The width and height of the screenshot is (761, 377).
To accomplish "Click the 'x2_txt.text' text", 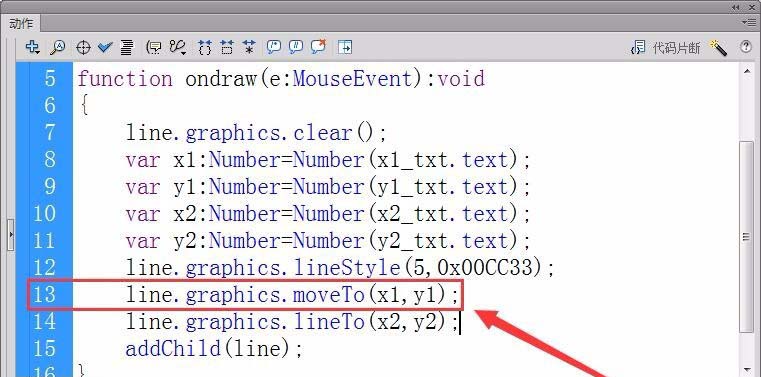I will pos(442,213).
